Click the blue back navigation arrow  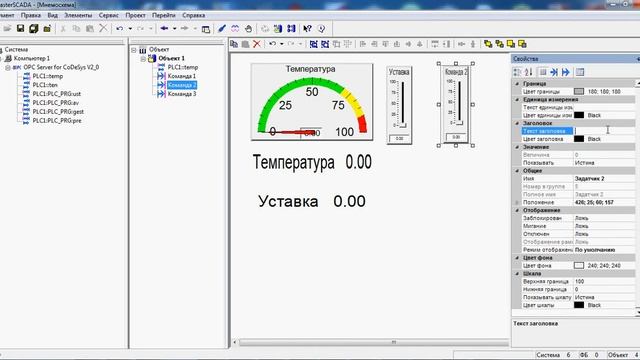[164, 29]
